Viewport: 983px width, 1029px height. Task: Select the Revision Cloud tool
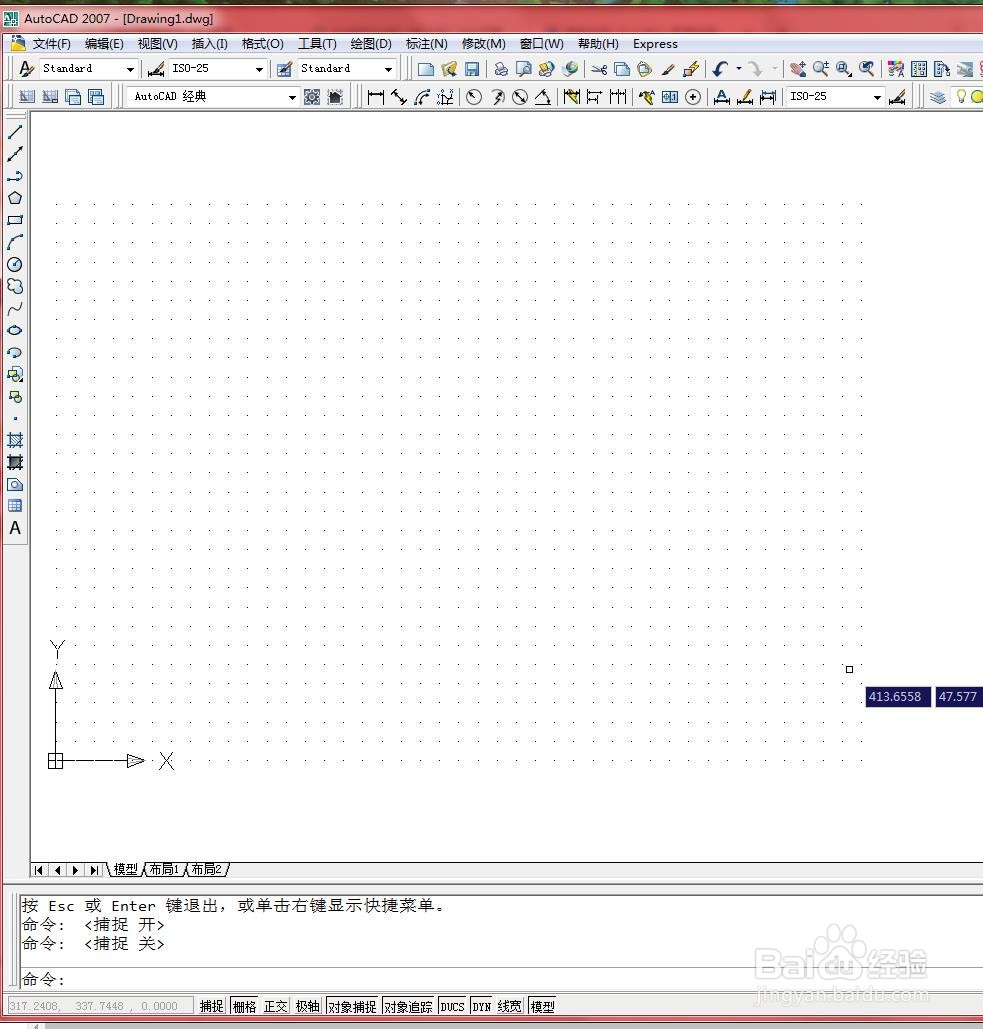coord(15,287)
